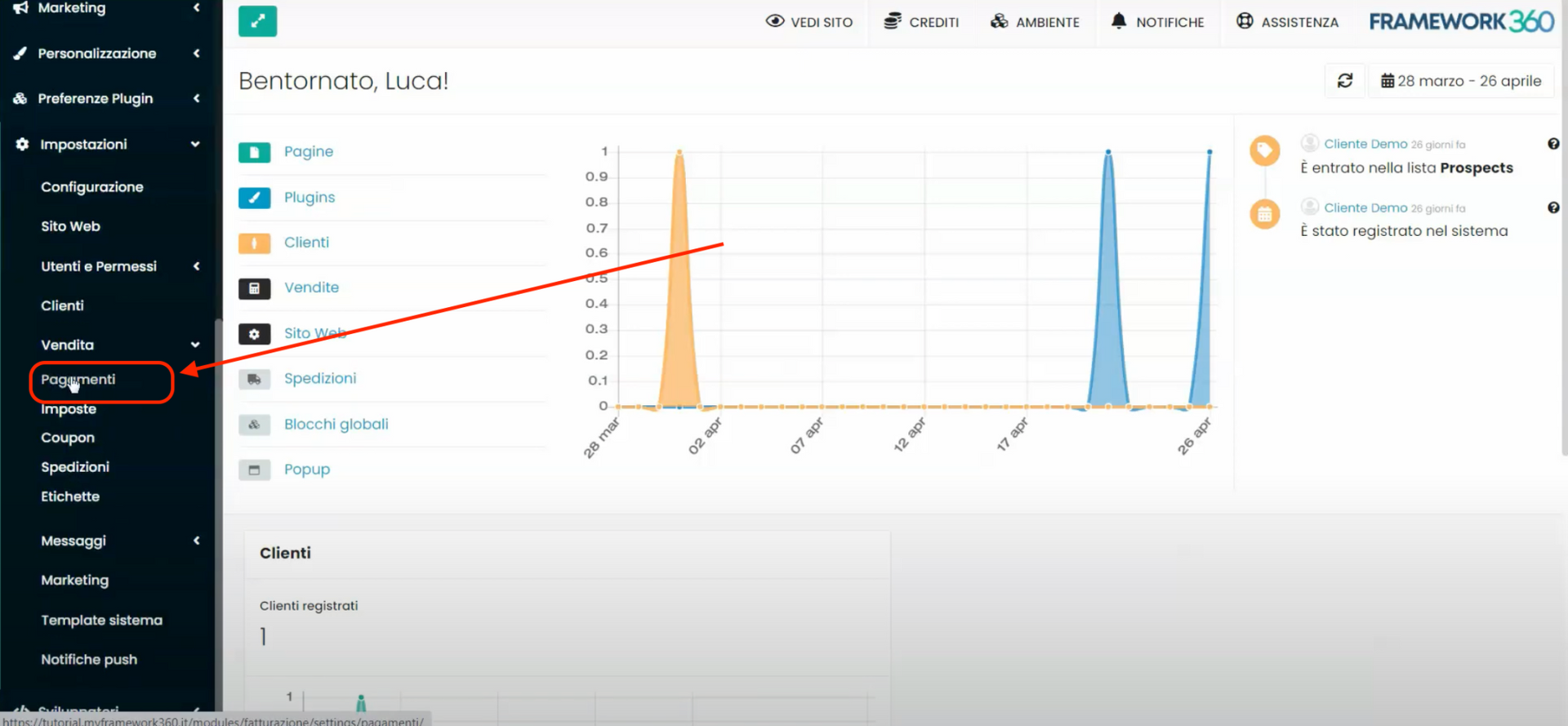Open the Clienti dashboard link
Image resolution: width=1568 pixels, height=726 pixels.
tap(306, 243)
